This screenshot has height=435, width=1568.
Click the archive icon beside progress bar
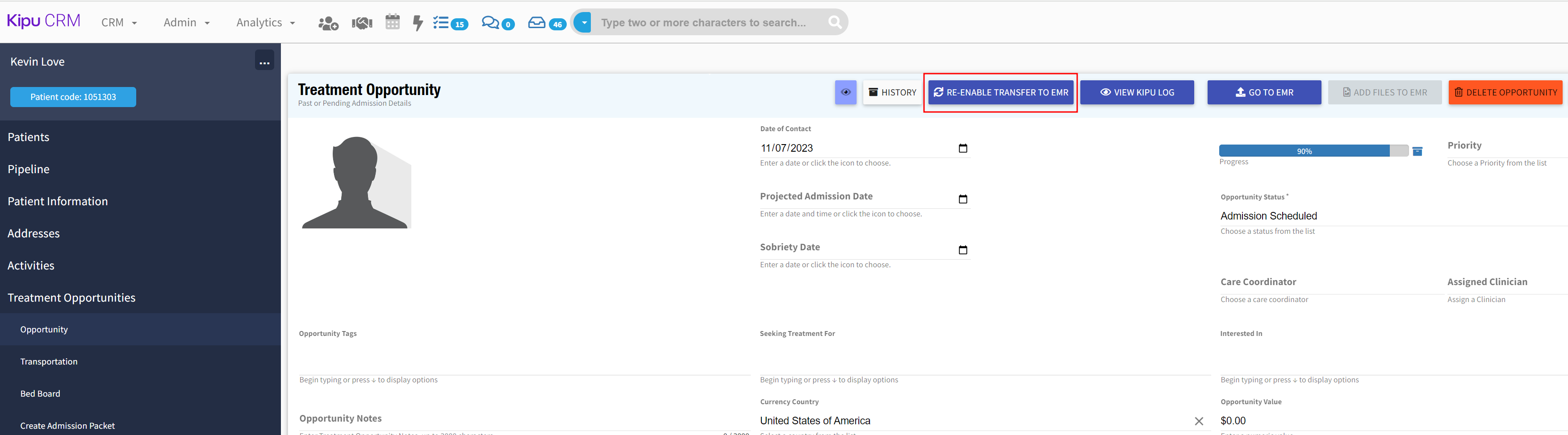click(x=1417, y=151)
